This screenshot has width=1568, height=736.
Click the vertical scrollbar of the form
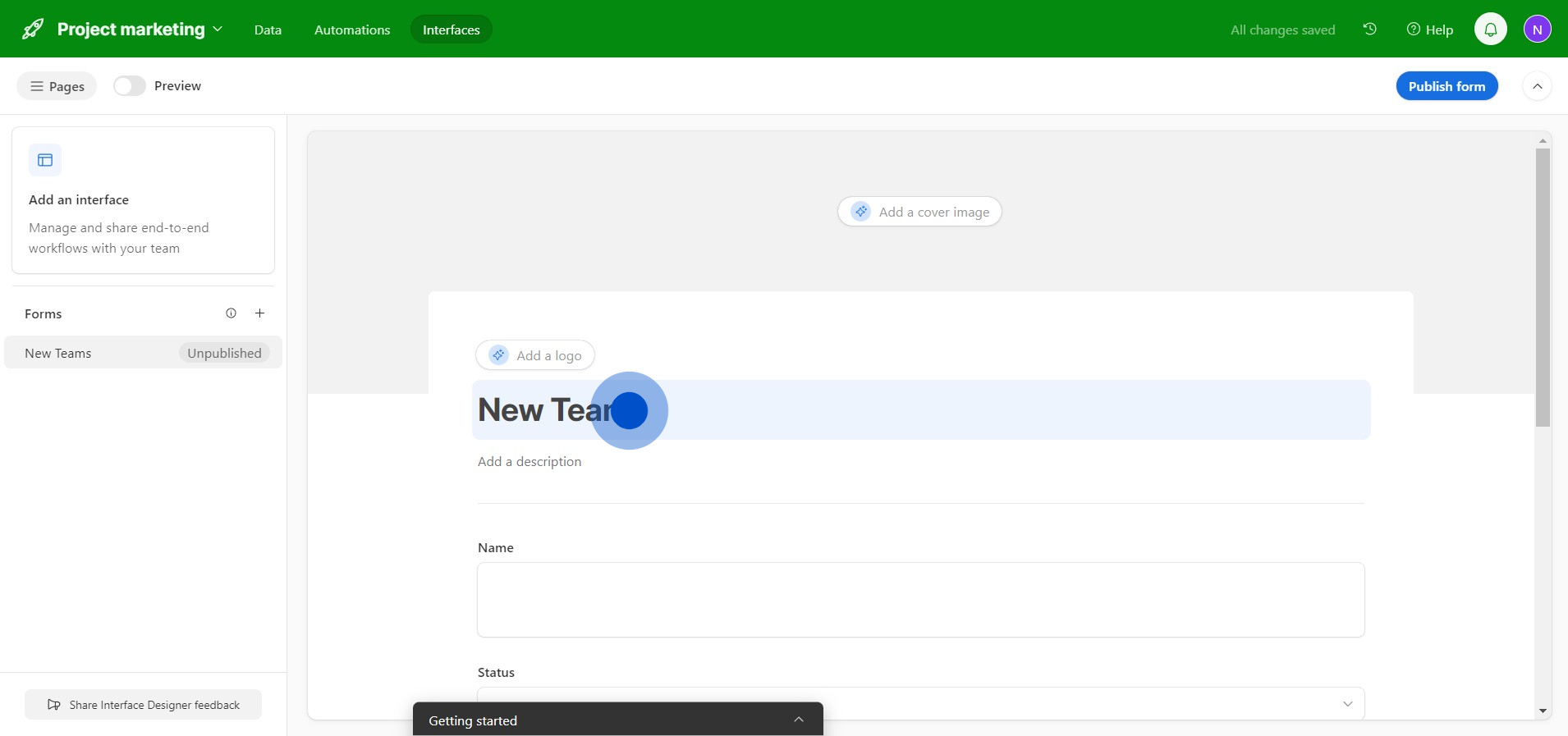tap(1543, 287)
